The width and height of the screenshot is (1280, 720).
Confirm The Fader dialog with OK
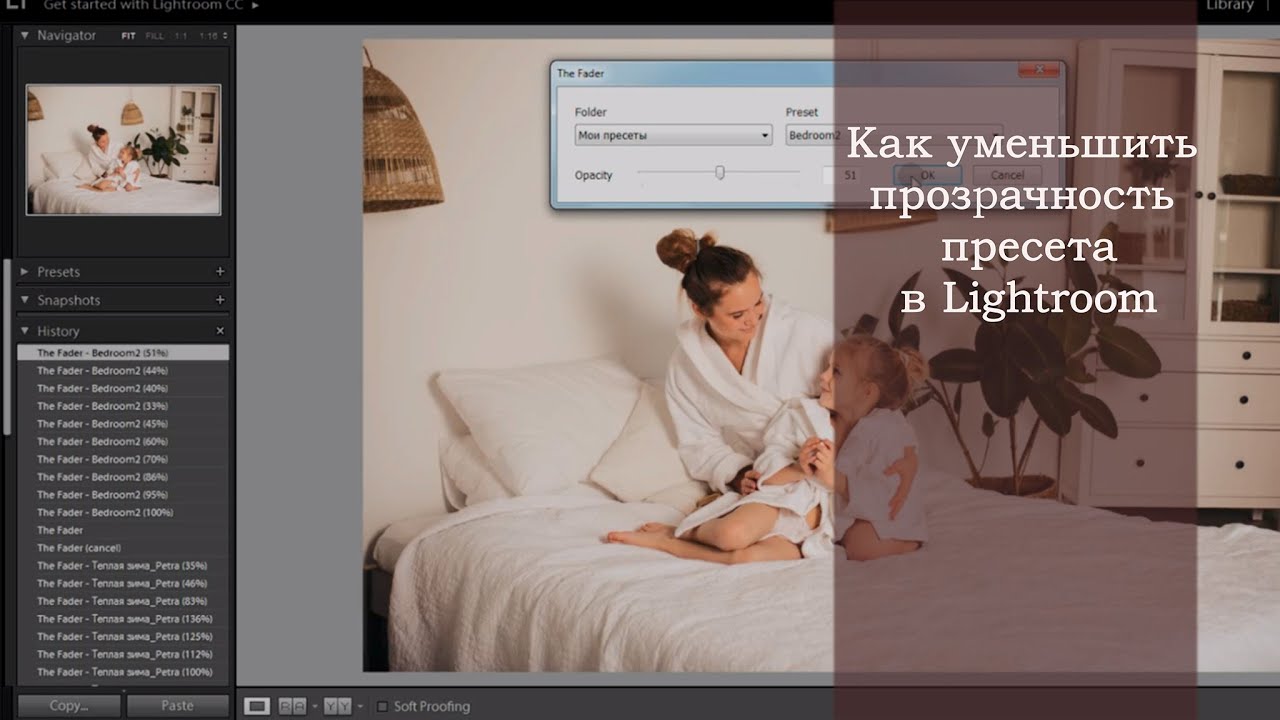[927, 175]
